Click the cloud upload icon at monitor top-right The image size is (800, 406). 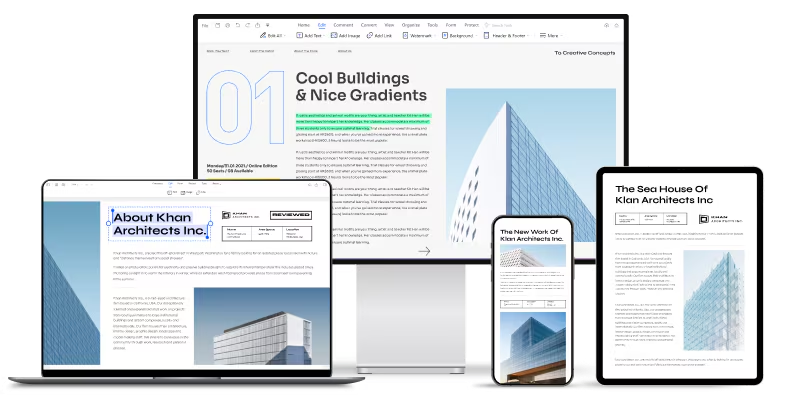(x=607, y=25)
